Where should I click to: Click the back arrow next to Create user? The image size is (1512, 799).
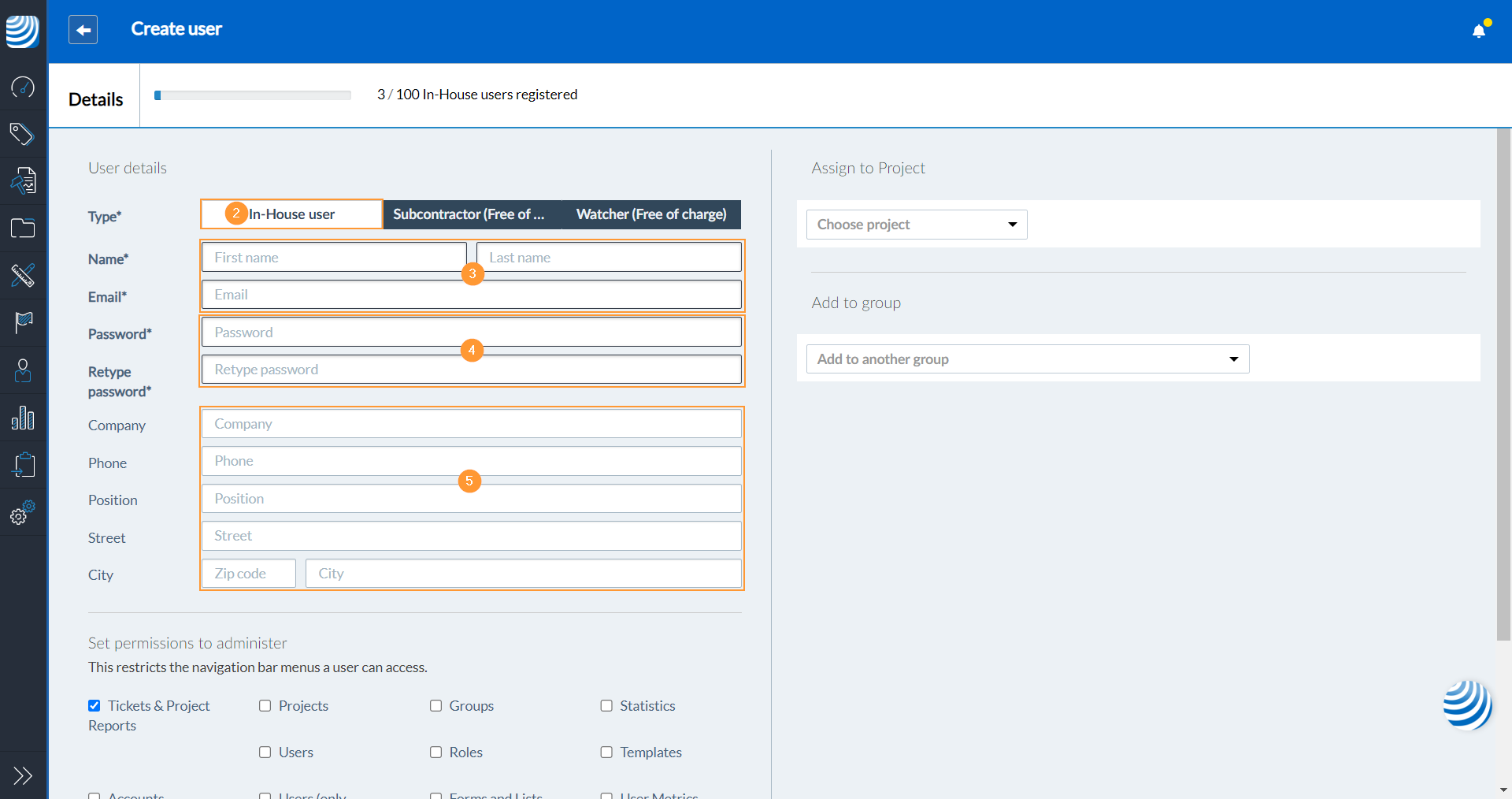pyautogui.click(x=83, y=29)
